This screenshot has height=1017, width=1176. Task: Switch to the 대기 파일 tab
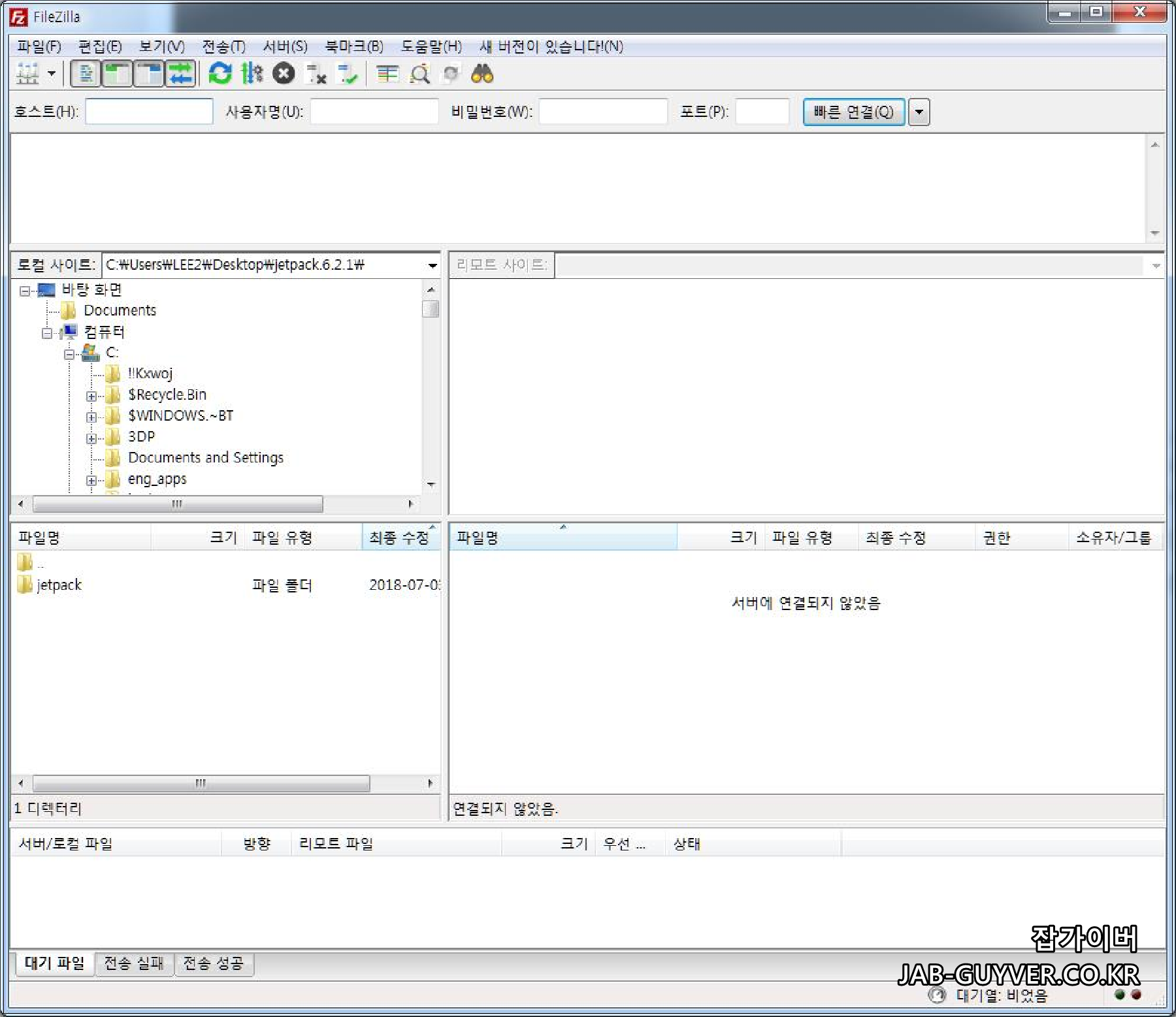pyautogui.click(x=54, y=963)
